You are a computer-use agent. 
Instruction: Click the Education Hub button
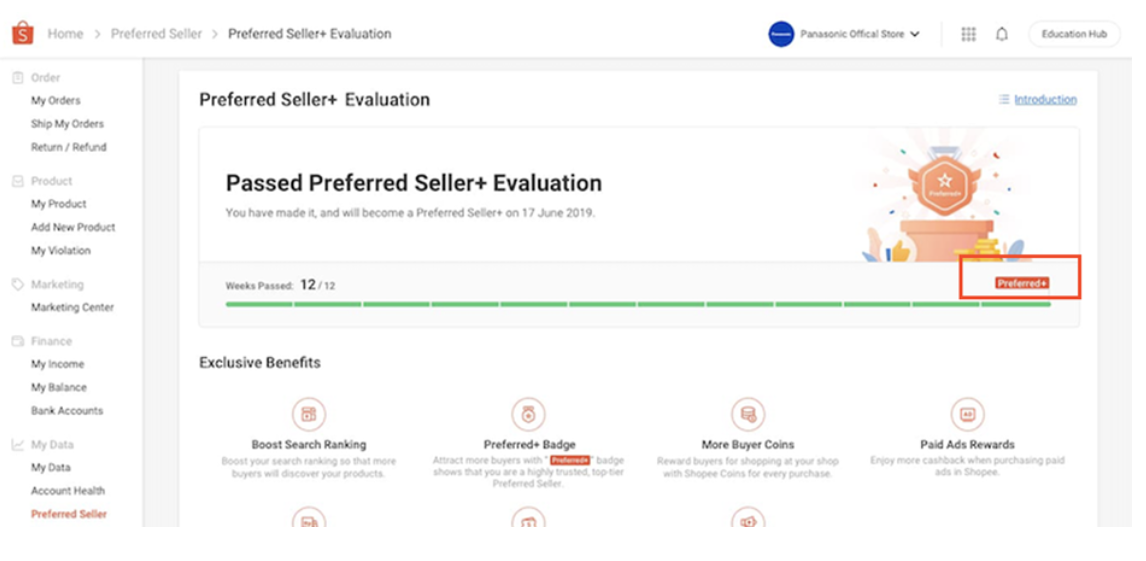[x=1074, y=34]
